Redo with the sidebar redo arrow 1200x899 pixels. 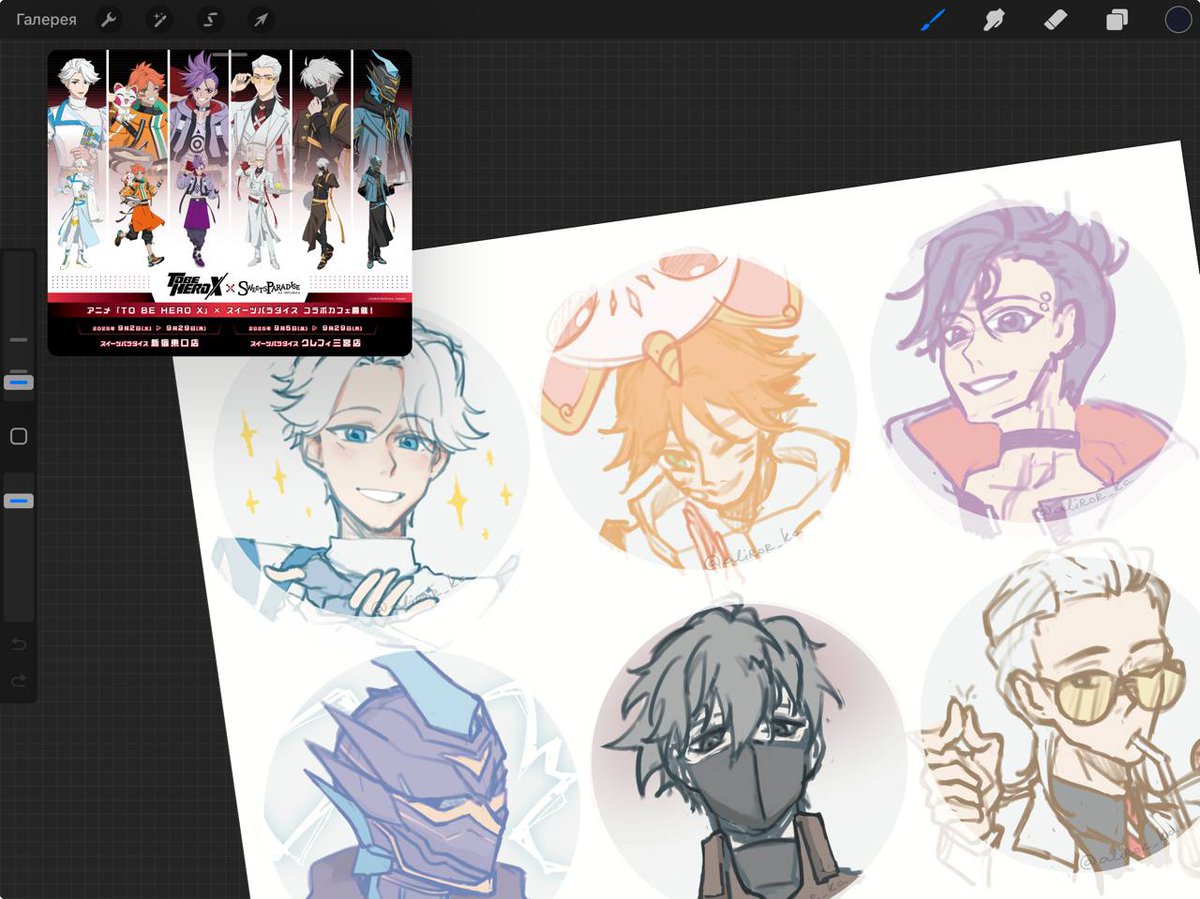pyautogui.click(x=18, y=681)
